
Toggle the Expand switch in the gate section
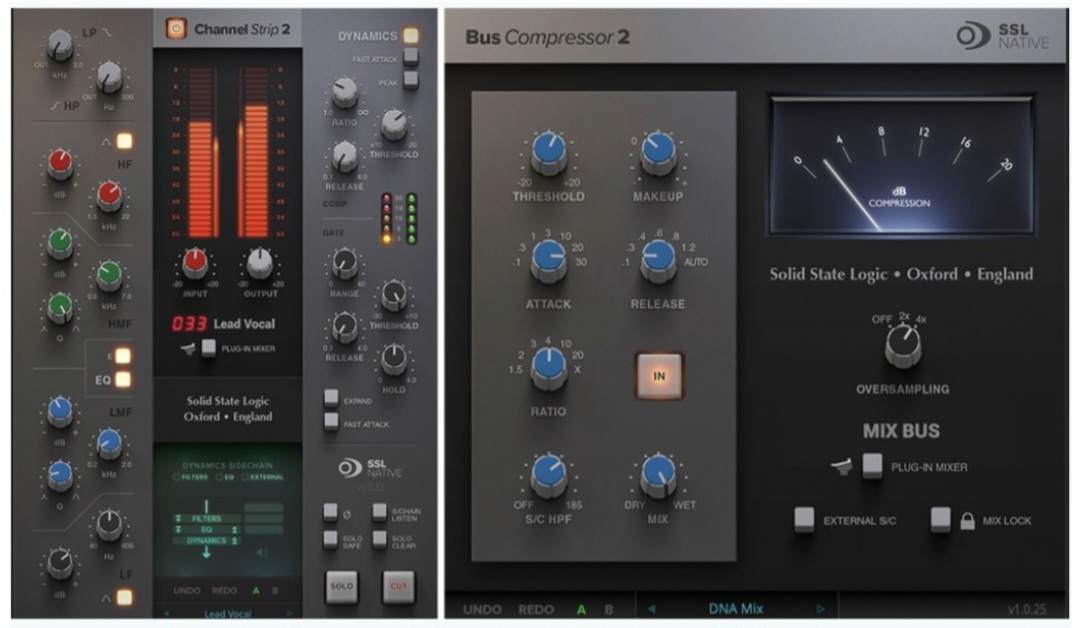(x=332, y=396)
